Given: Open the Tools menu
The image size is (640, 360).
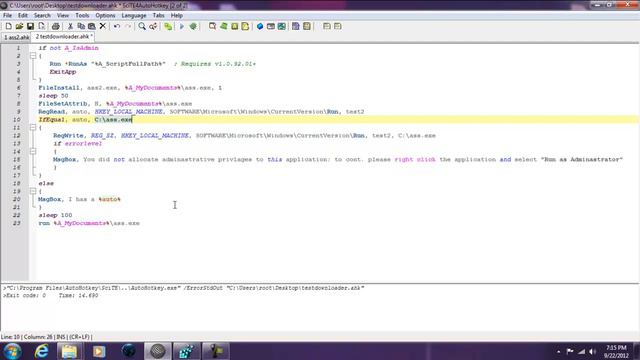Looking at the screenshot, I should pyautogui.click(x=82, y=16).
